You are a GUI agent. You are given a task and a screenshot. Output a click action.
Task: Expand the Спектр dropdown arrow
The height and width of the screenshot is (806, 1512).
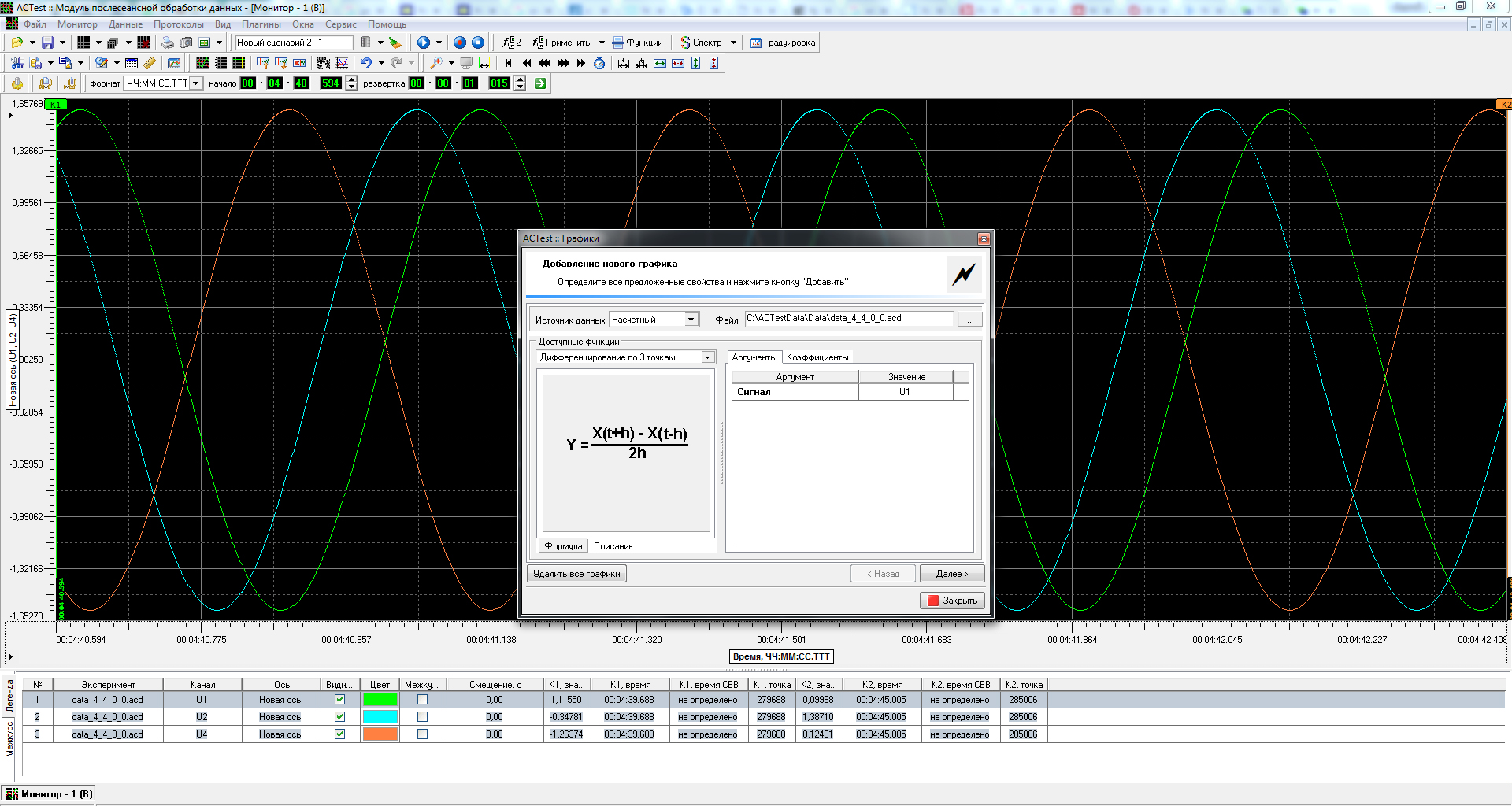tap(733, 43)
